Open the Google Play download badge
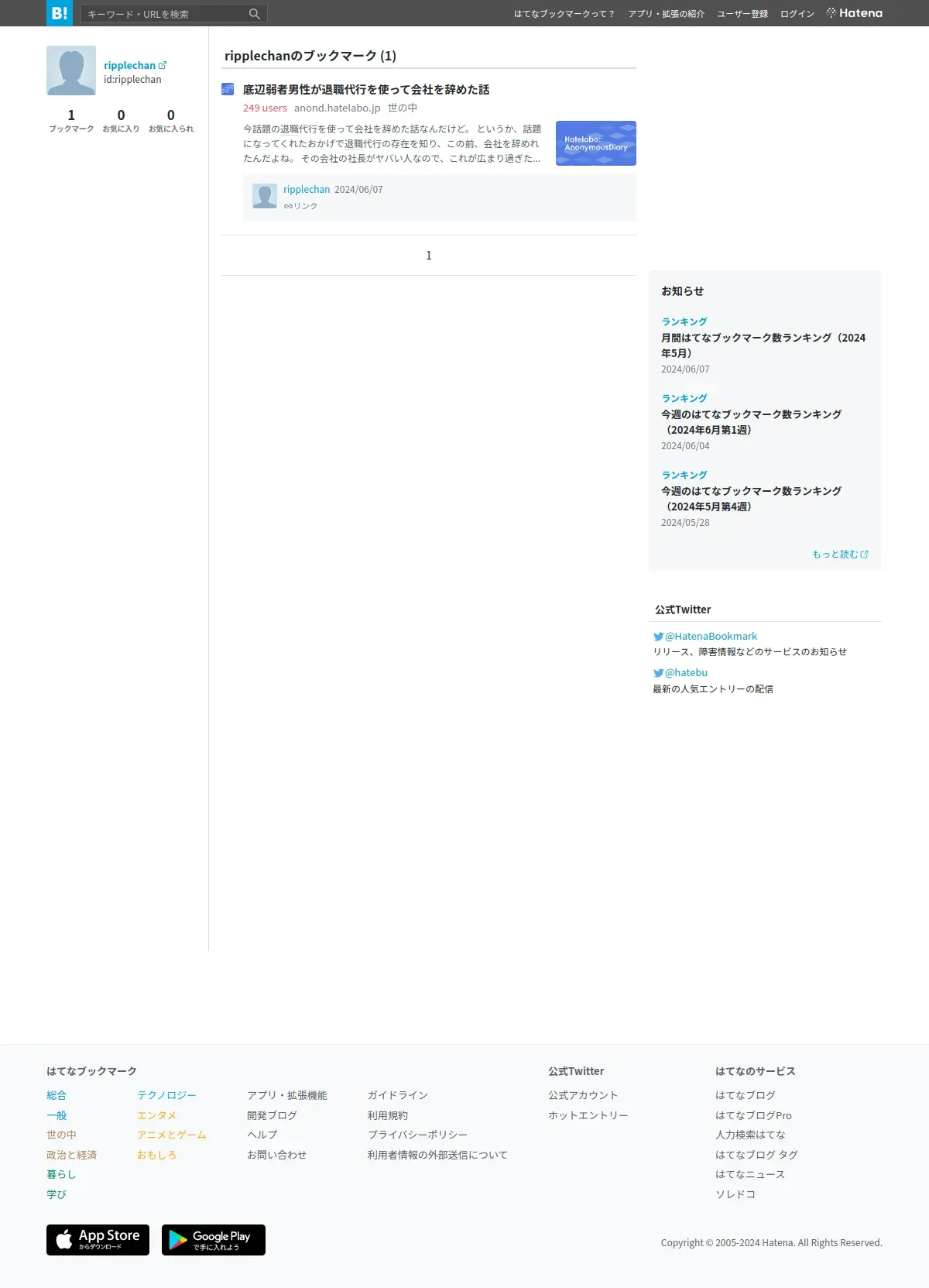The width and height of the screenshot is (929, 1288). pos(214,1240)
